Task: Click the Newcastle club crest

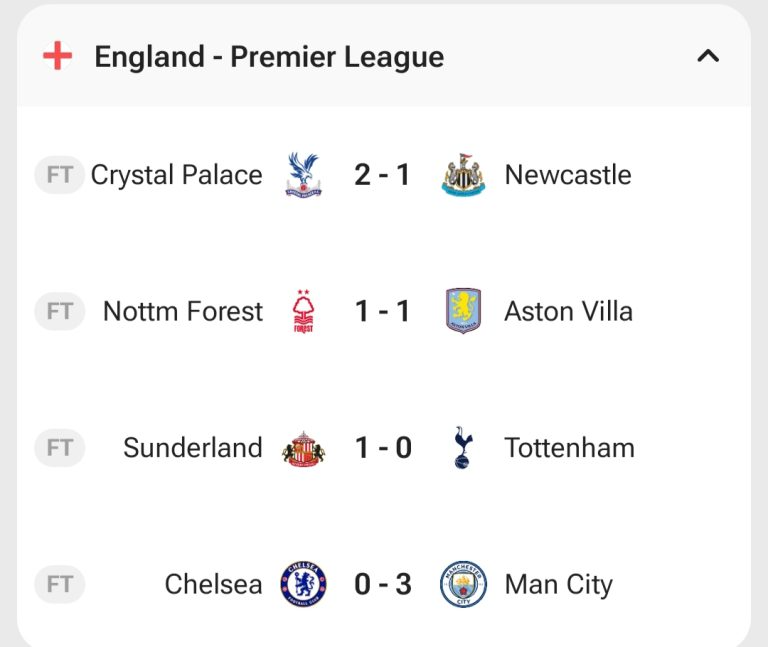Action: tap(463, 175)
